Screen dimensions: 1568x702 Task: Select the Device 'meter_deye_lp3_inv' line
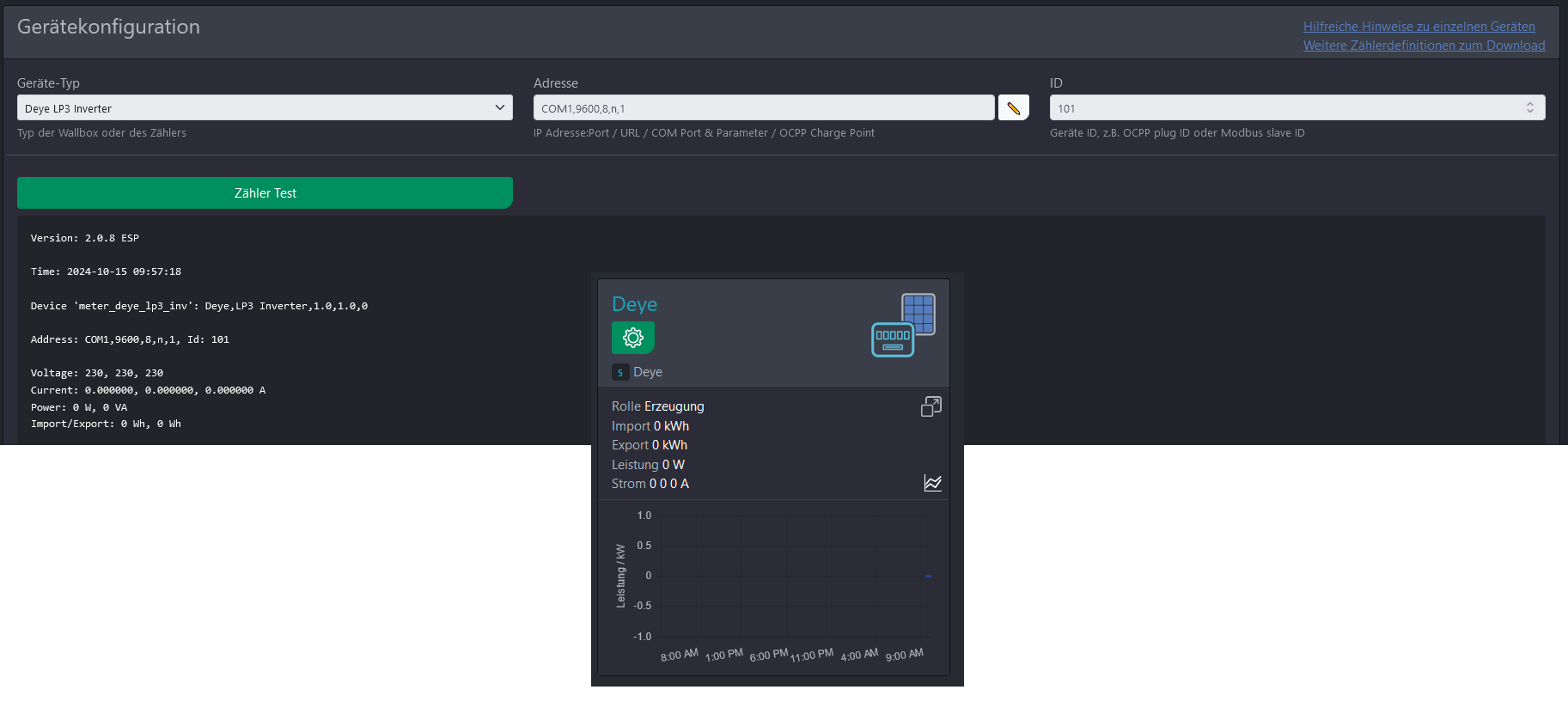click(x=199, y=306)
